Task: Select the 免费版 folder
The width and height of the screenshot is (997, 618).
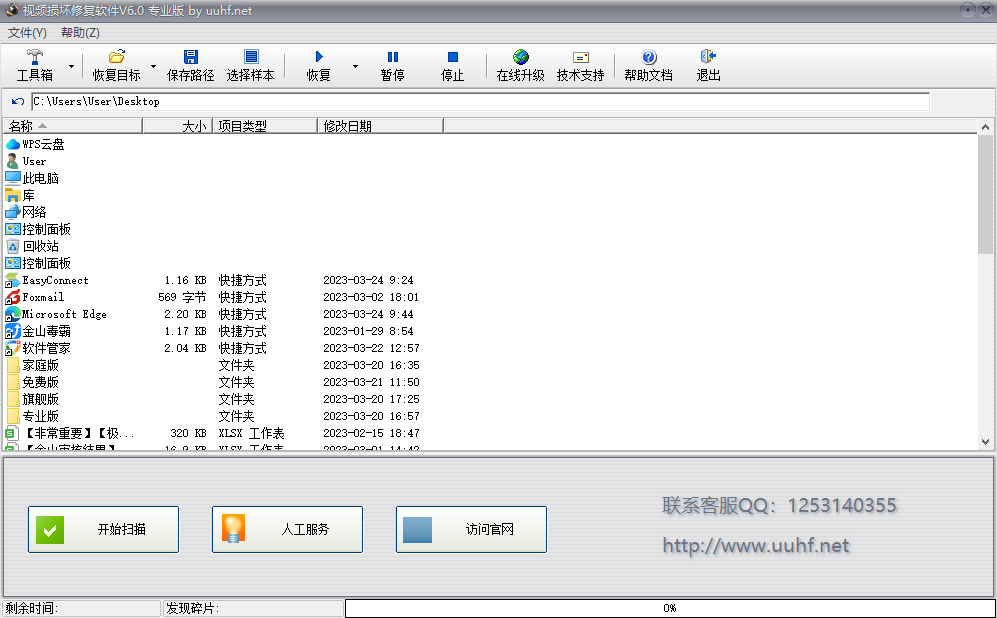Action: pos(32,382)
